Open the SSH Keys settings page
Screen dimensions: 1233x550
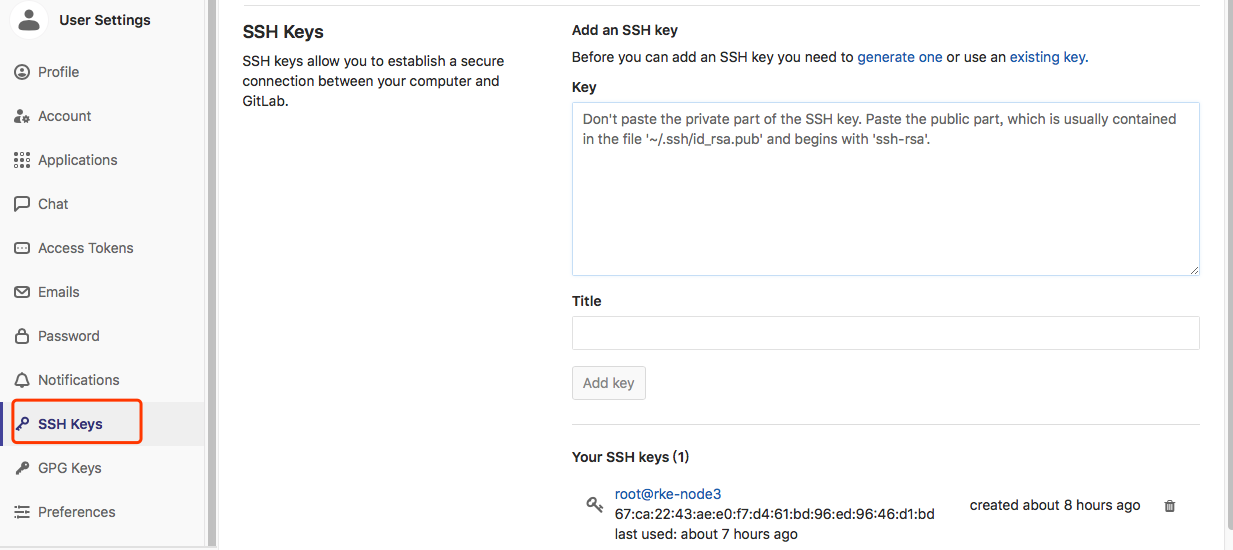pos(70,424)
